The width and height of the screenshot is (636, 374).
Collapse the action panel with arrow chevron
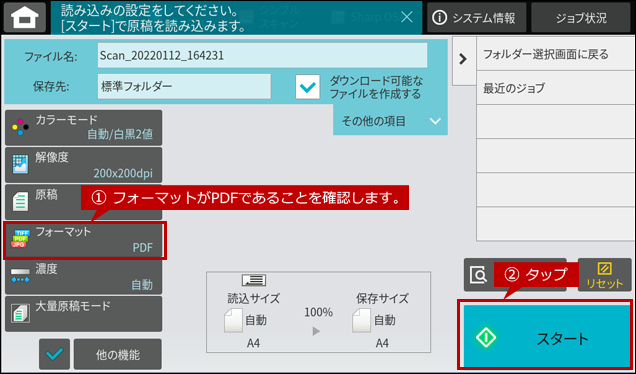(x=463, y=60)
